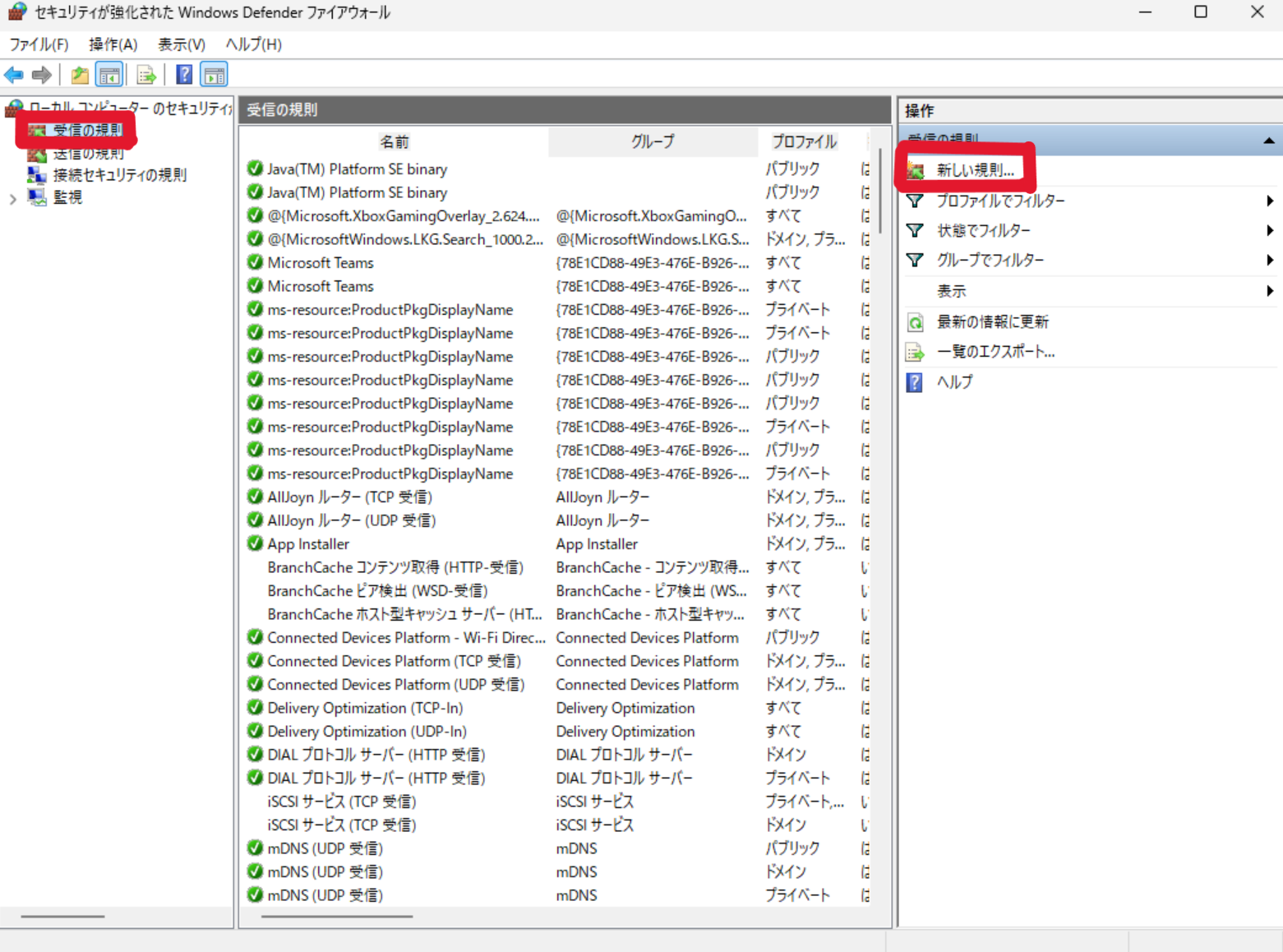Viewport: 1283px width, 952px height.
Task: Click the 最新の情報に更新 refresh icon
Action: click(x=915, y=322)
